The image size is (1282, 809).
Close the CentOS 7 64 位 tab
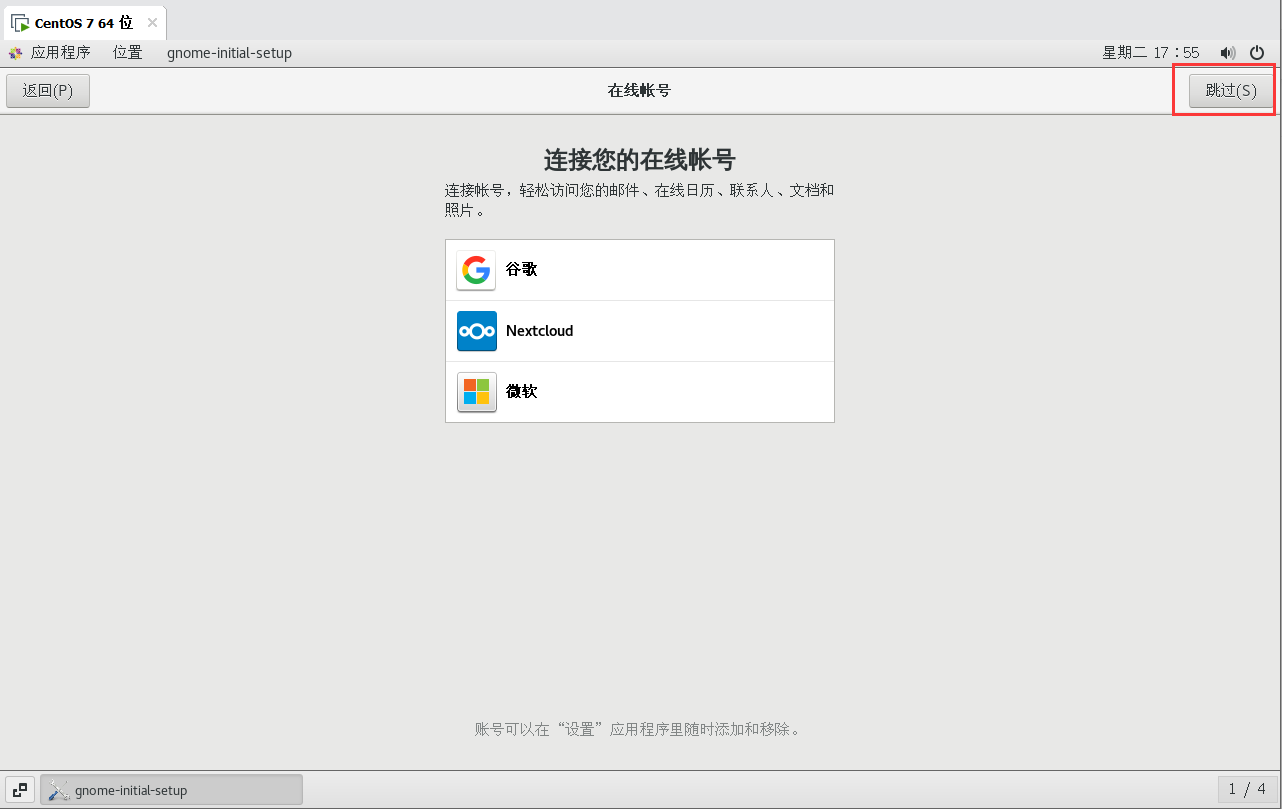(x=152, y=22)
